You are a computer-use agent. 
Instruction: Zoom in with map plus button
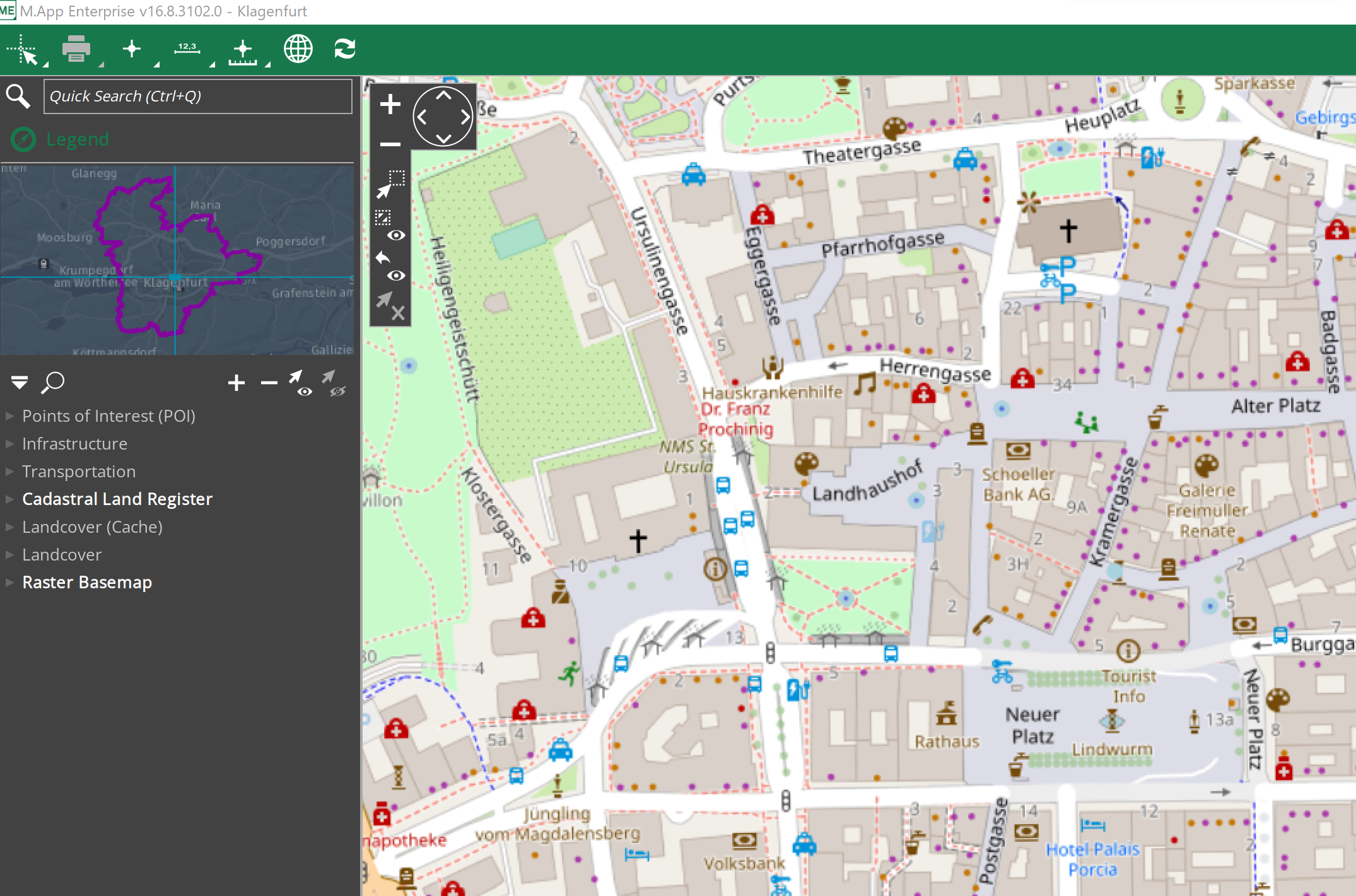pos(390,104)
